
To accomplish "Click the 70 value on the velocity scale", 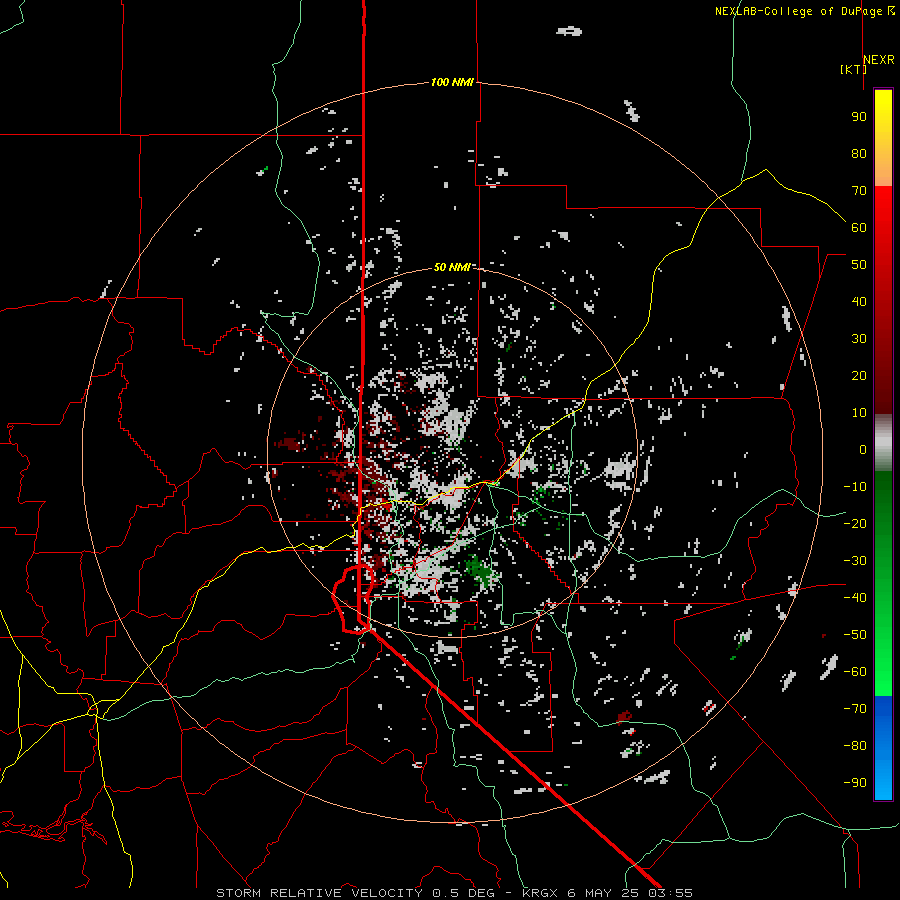I will (x=859, y=191).
